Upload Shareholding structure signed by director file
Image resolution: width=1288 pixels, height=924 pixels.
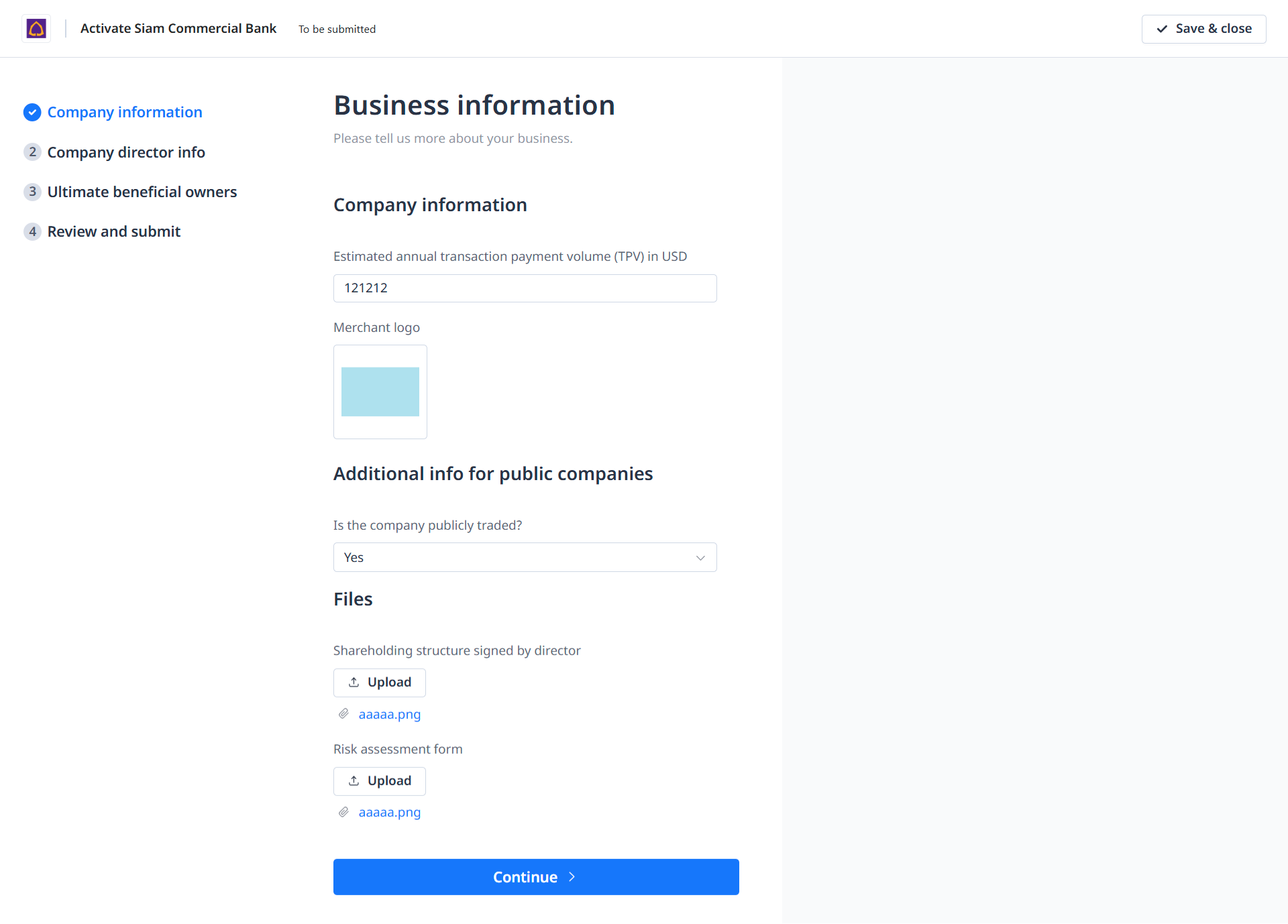tap(380, 683)
